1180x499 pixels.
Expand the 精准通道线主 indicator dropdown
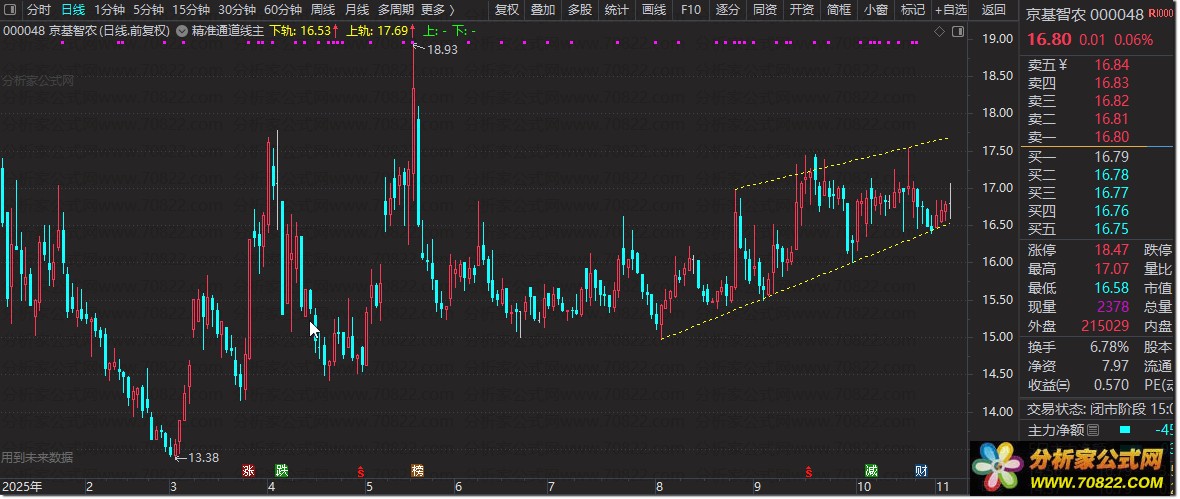[x=182, y=31]
